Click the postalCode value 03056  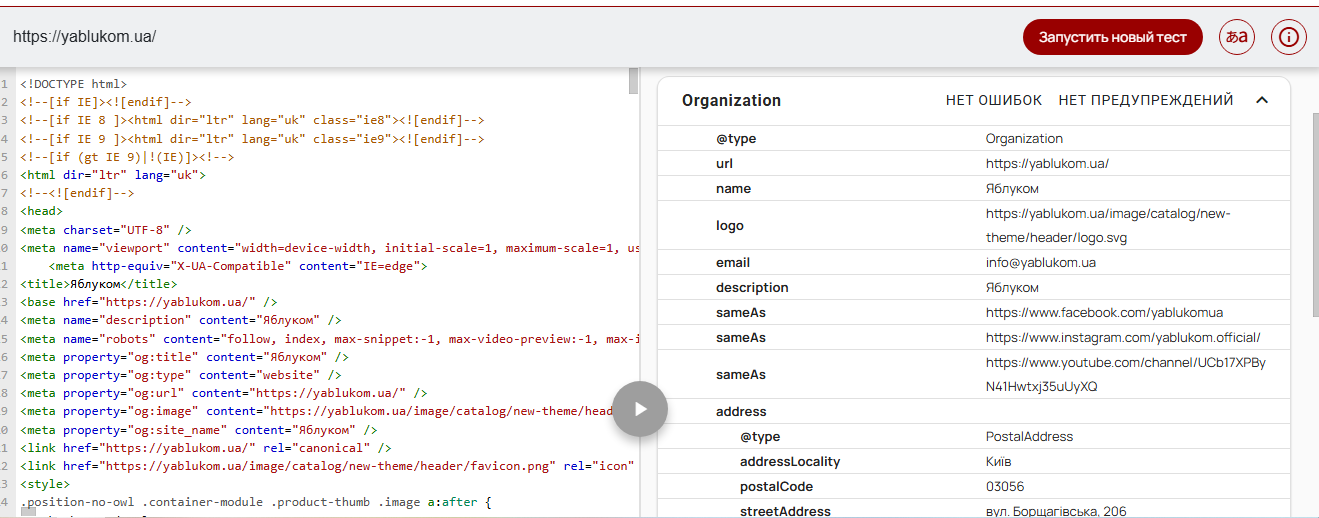(1007, 487)
